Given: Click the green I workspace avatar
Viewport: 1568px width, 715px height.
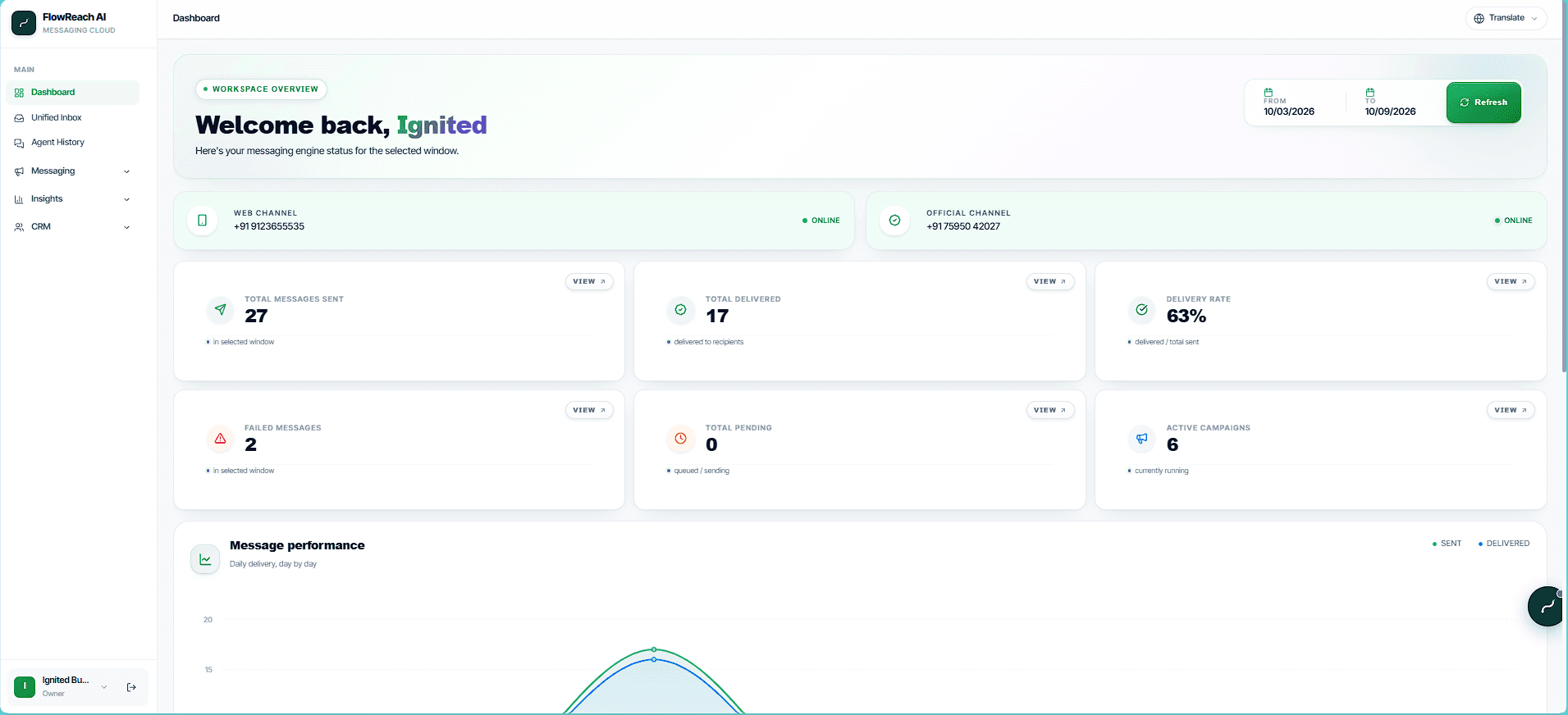Looking at the screenshot, I should pos(25,687).
